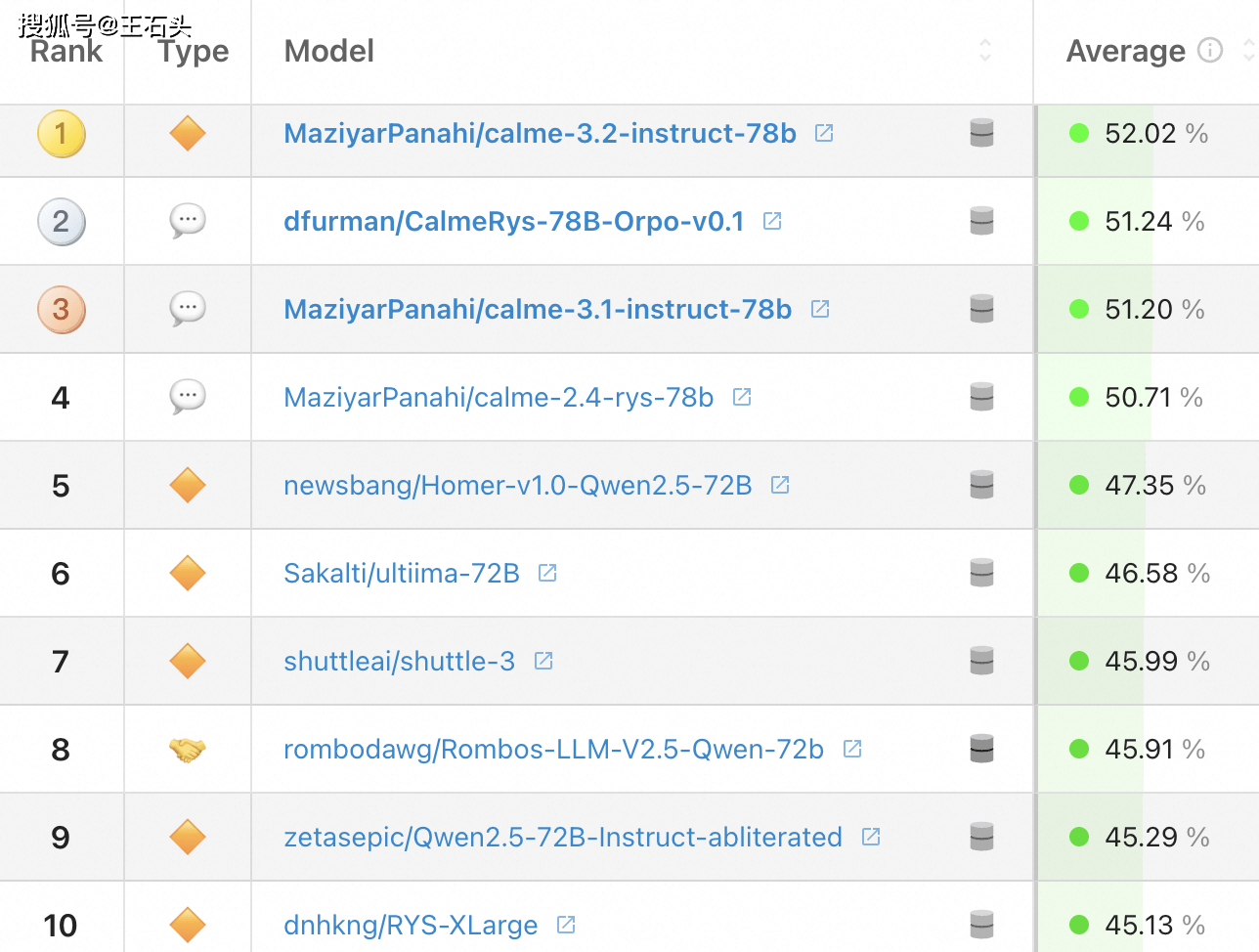Sort table by Type column header
The image size is (1259, 952).
point(194,51)
